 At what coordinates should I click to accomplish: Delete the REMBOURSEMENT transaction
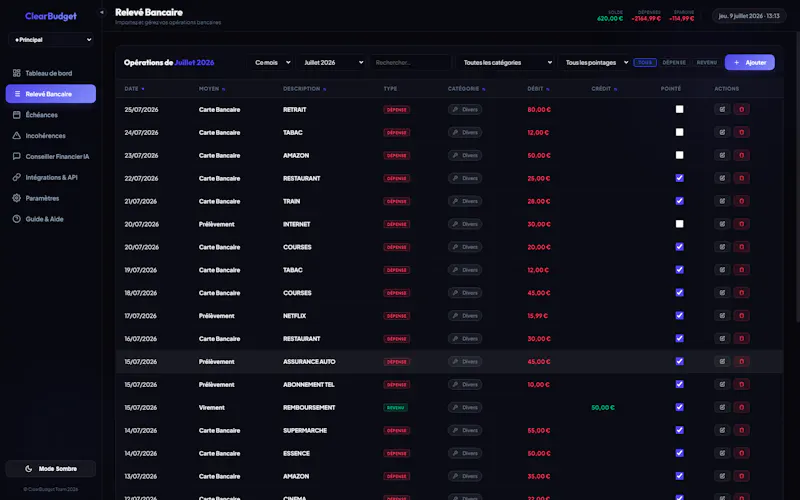(x=741, y=407)
